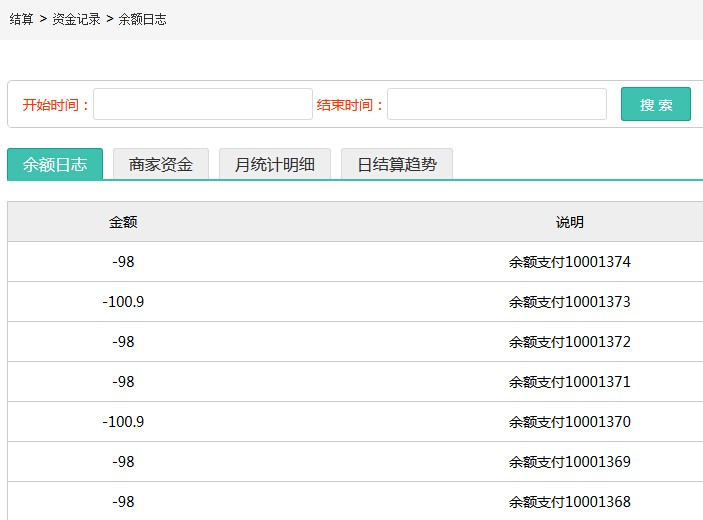The height and width of the screenshot is (520, 703).
Task: Click the 结束时间 label
Action: (350, 105)
